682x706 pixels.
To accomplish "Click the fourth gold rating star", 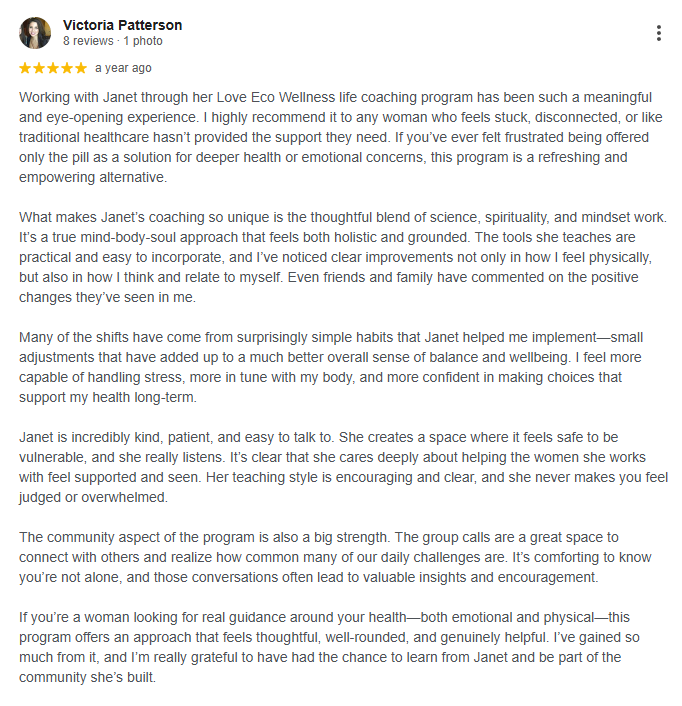I will 67,68.
